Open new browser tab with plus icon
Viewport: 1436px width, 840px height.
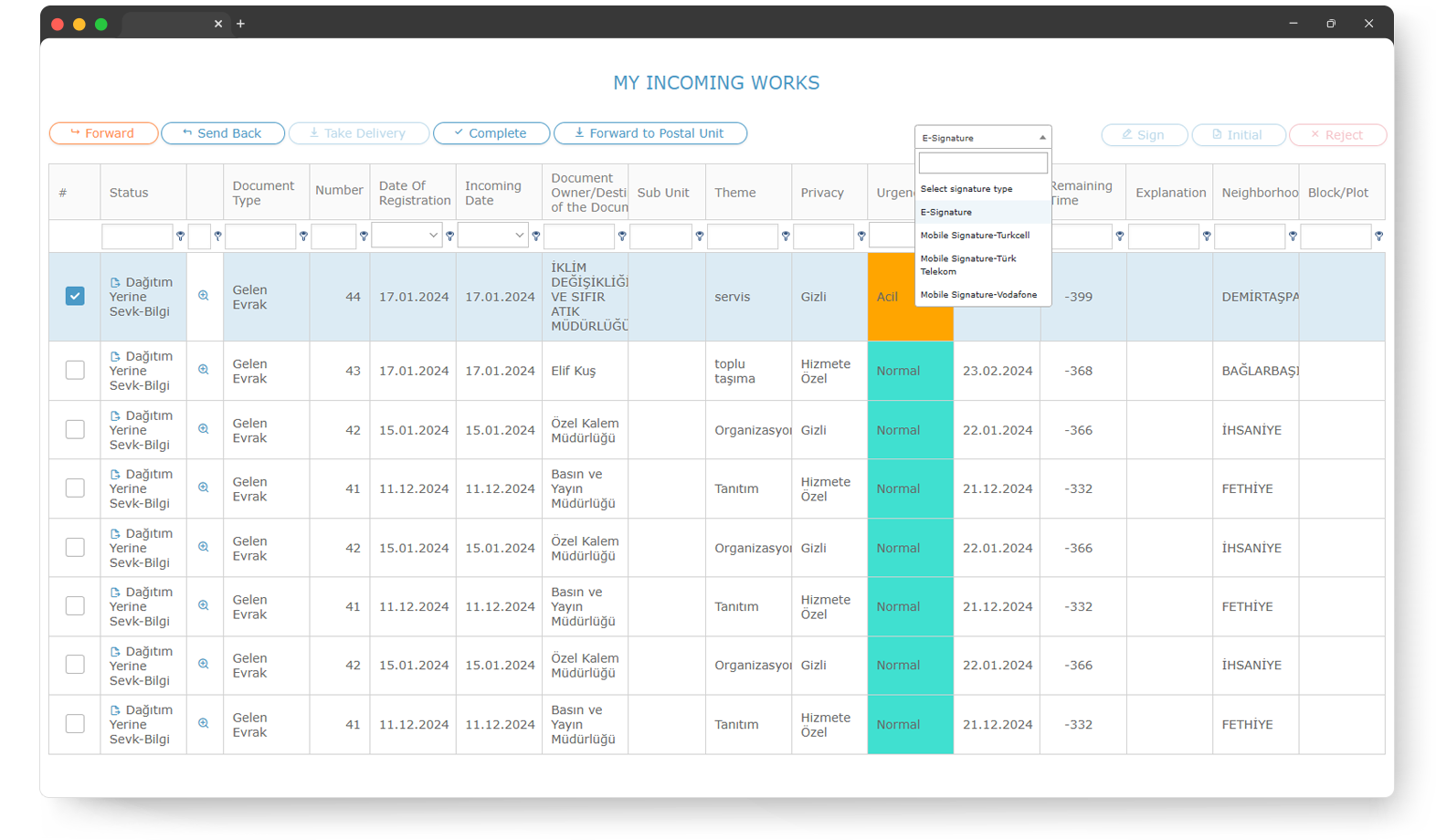tap(240, 24)
